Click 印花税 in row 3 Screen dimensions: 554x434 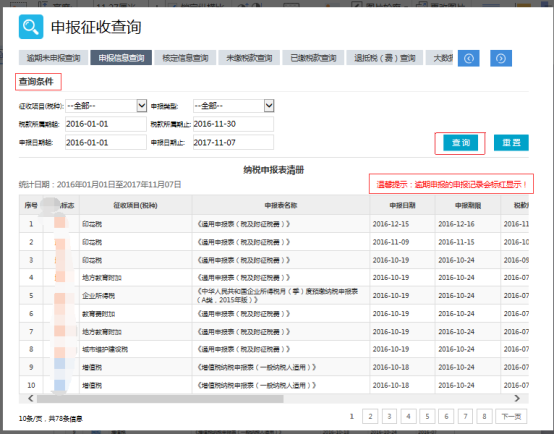[92, 260]
